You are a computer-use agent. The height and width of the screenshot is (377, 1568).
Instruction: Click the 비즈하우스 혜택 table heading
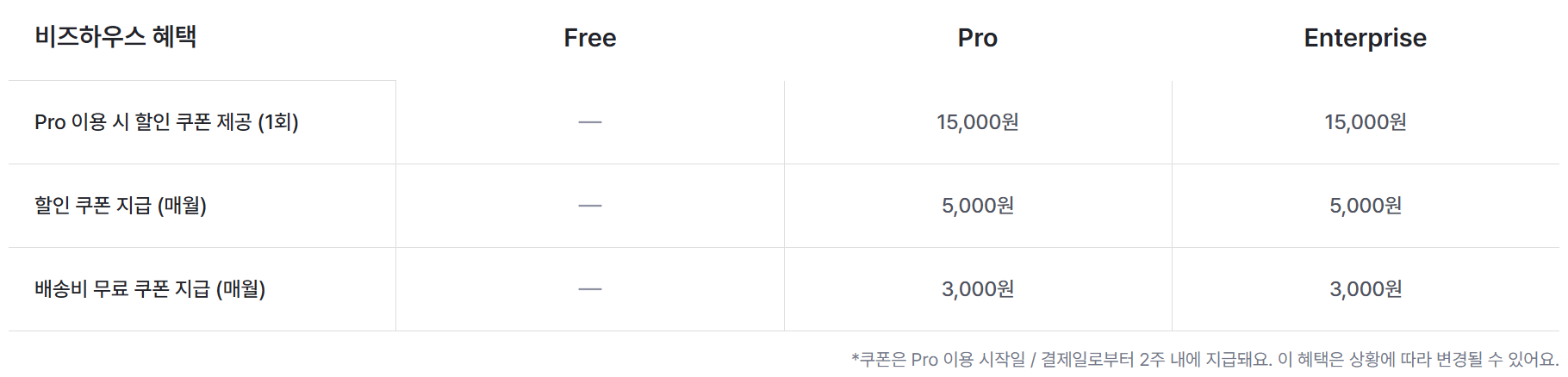coord(115,37)
